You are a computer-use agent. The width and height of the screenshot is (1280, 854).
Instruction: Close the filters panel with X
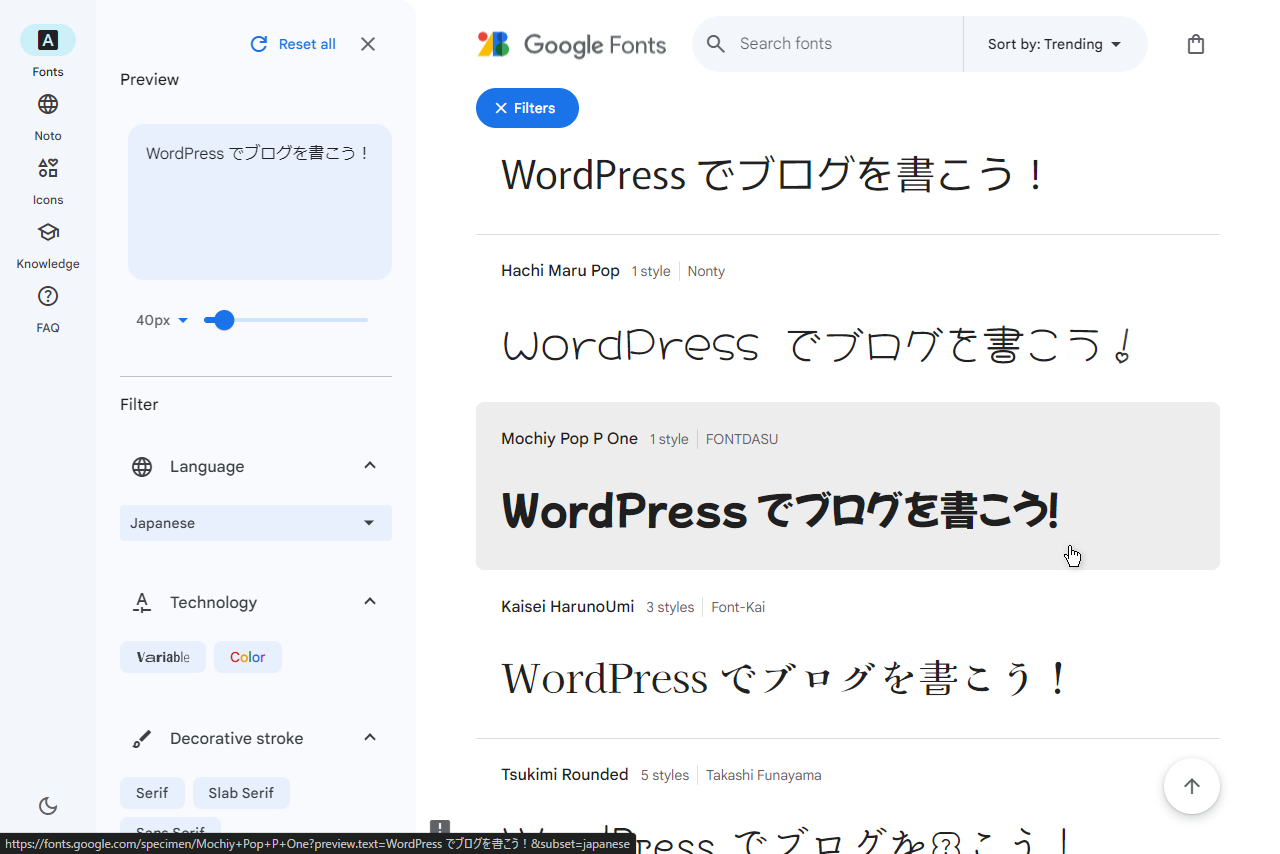pos(368,44)
